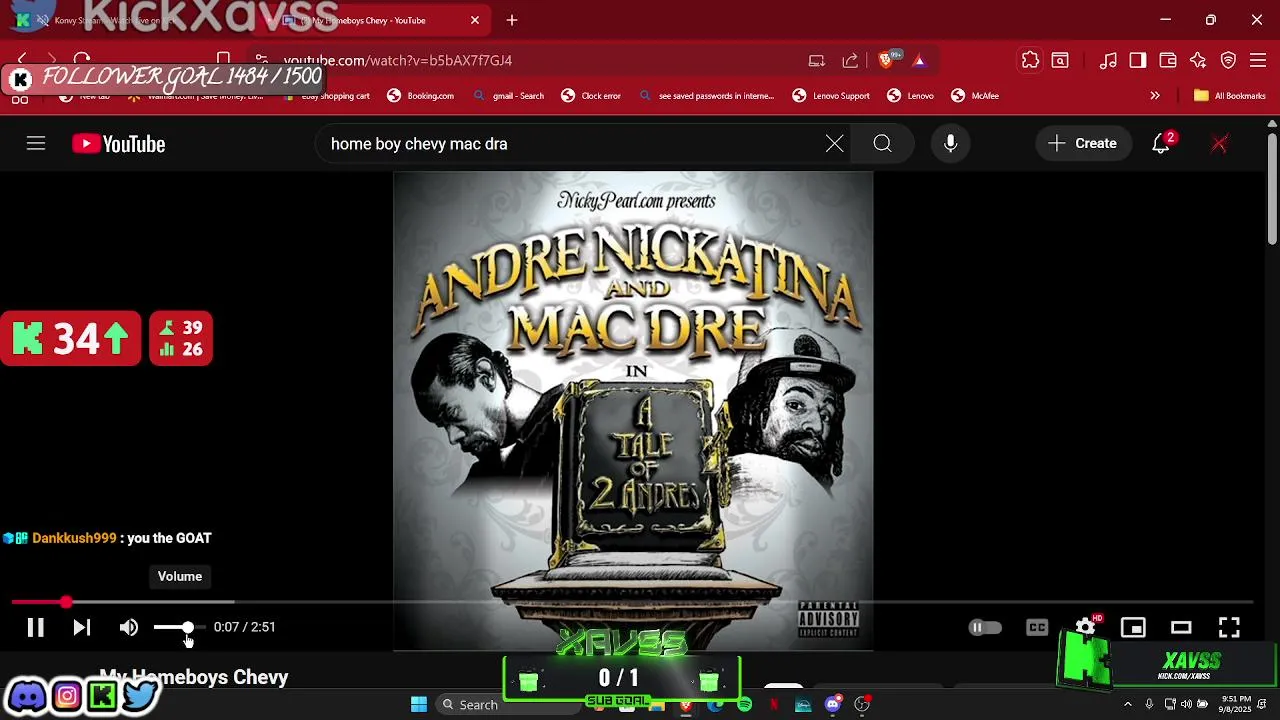Set volume on the player volume slider
1280x720 pixels.
tap(180, 627)
